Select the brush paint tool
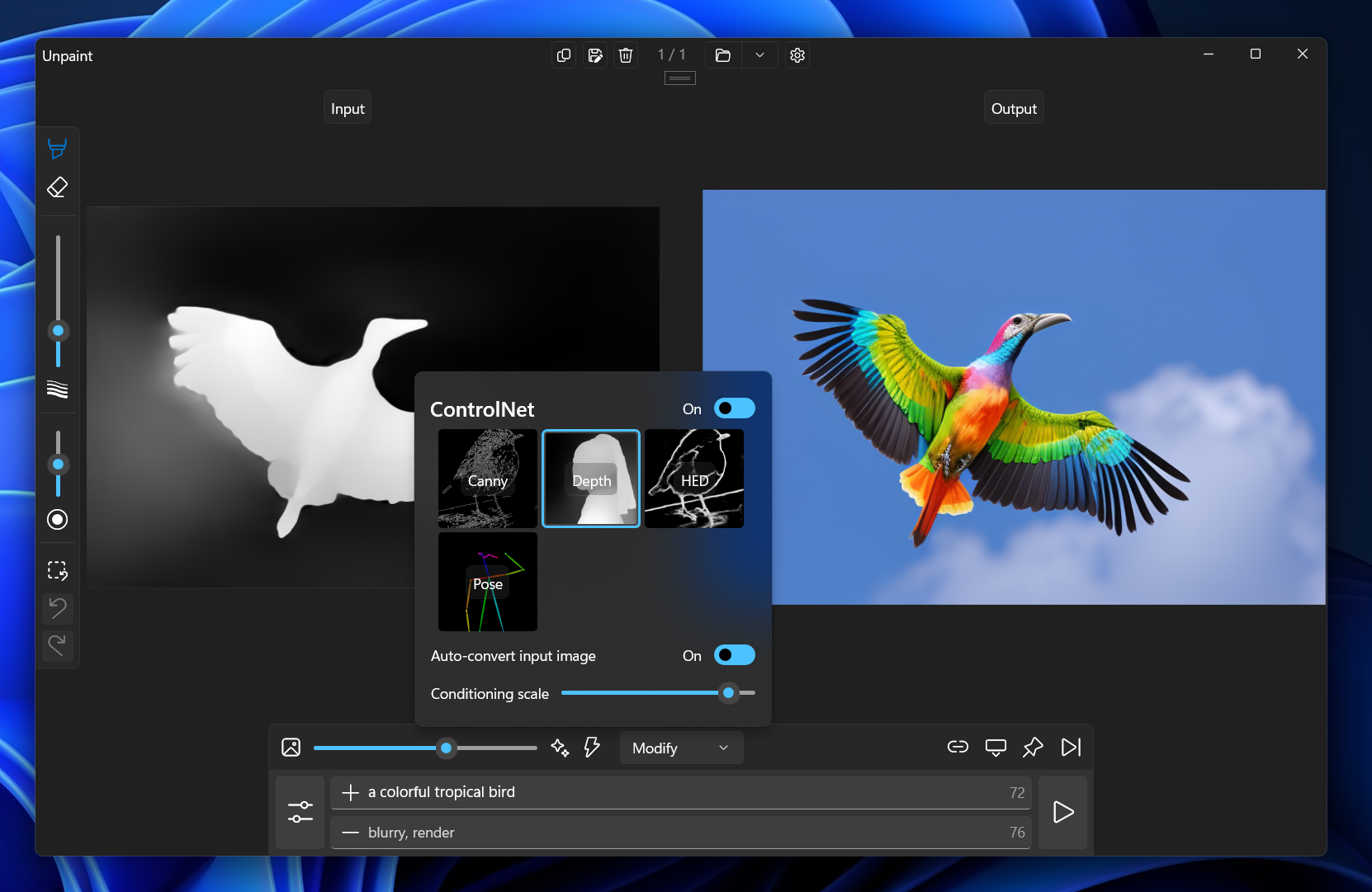 point(57,149)
